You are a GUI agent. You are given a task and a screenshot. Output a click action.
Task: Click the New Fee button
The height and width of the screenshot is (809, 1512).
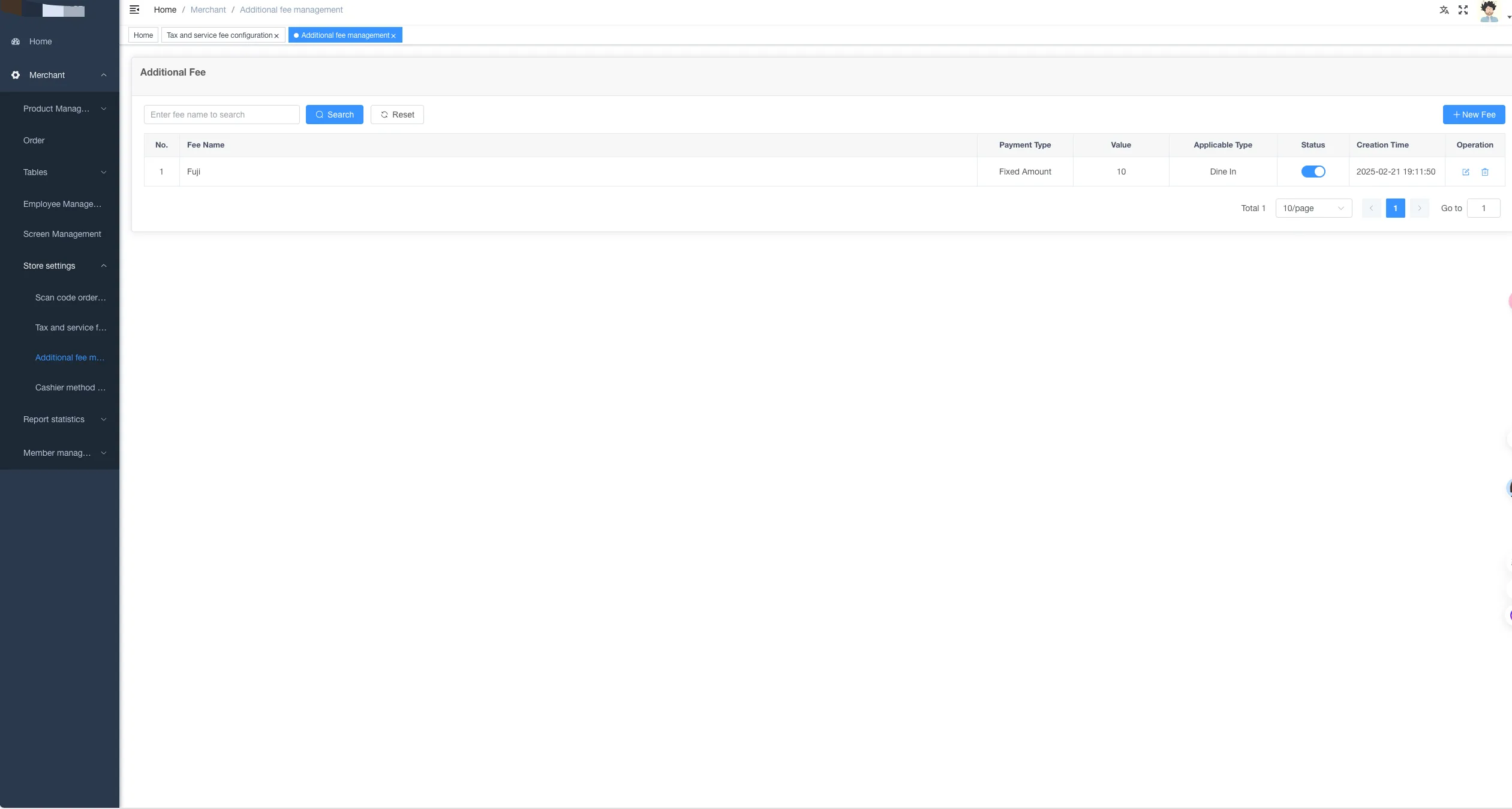pos(1474,115)
